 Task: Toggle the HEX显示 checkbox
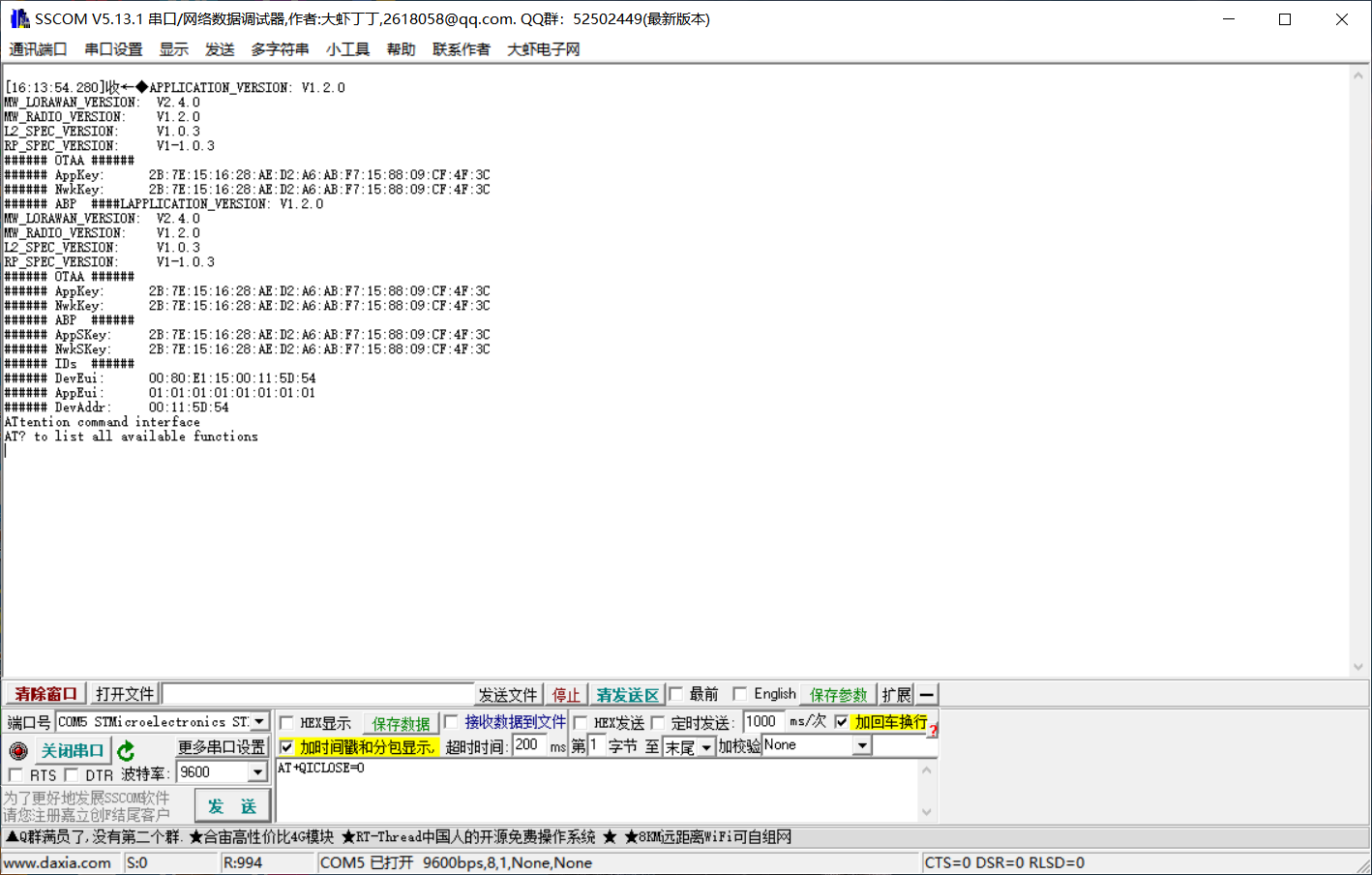click(286, 723)
